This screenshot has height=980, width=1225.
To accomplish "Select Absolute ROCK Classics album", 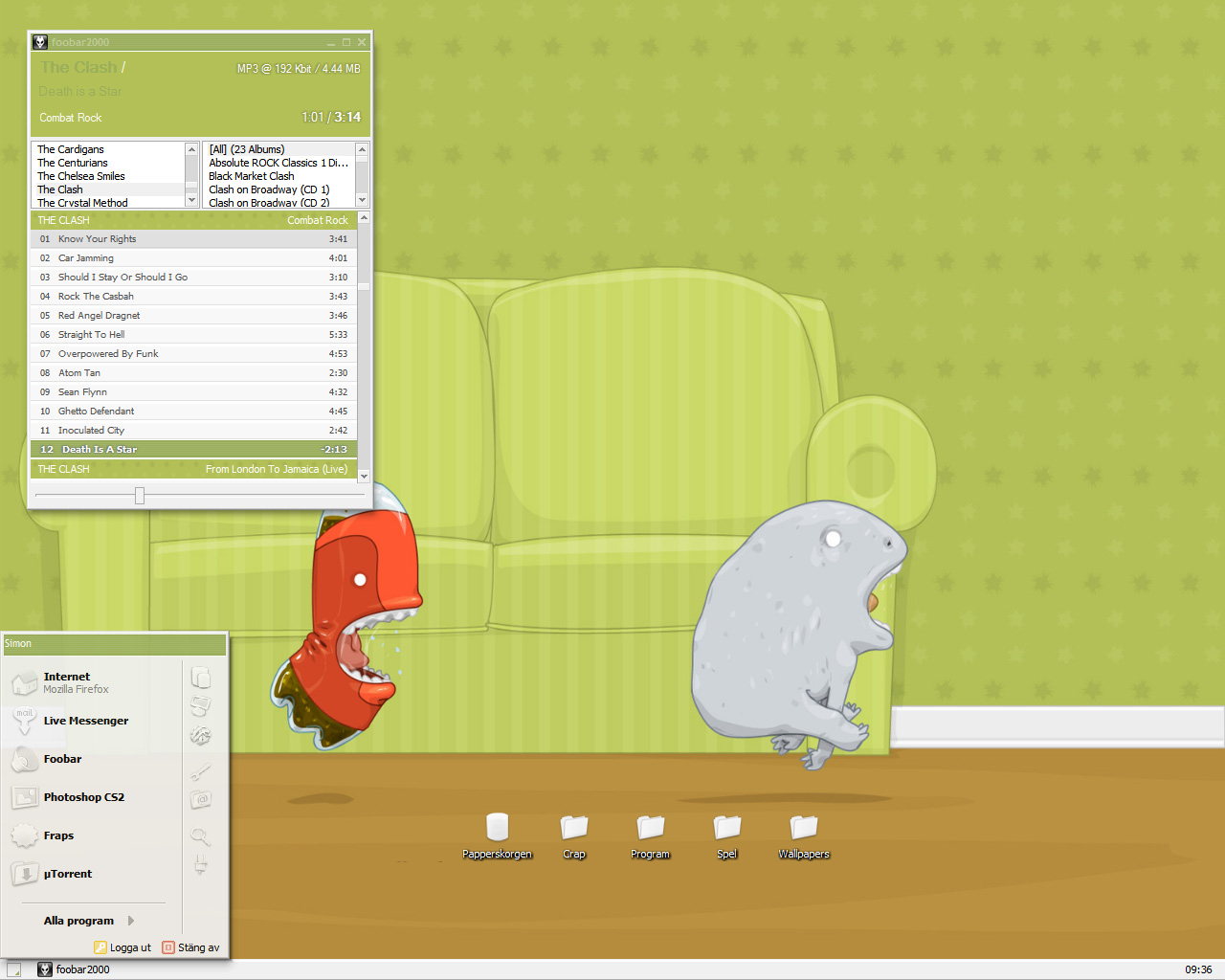I will (x=279, y=163).
